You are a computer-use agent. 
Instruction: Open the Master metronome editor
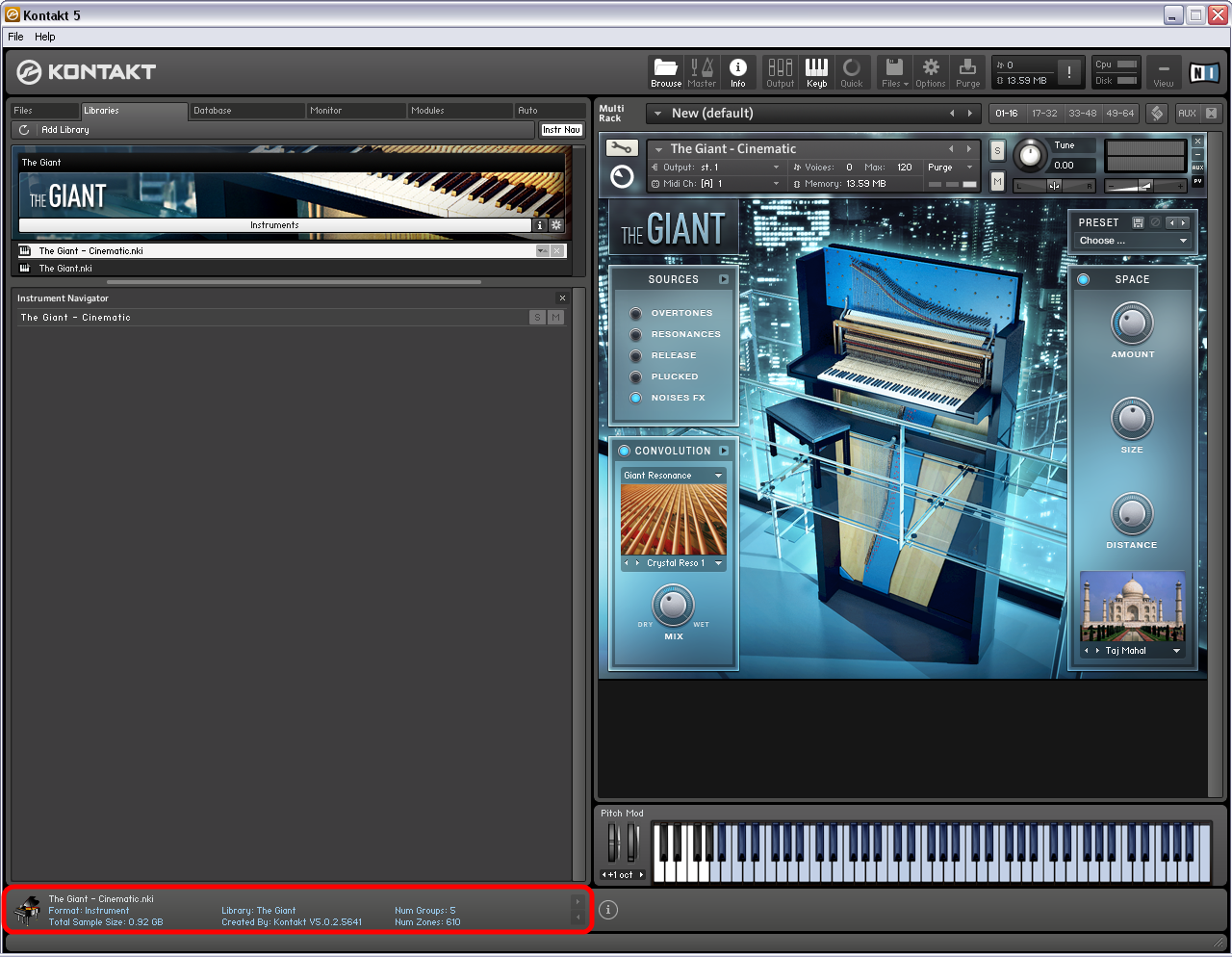click(x=702, y=72)
